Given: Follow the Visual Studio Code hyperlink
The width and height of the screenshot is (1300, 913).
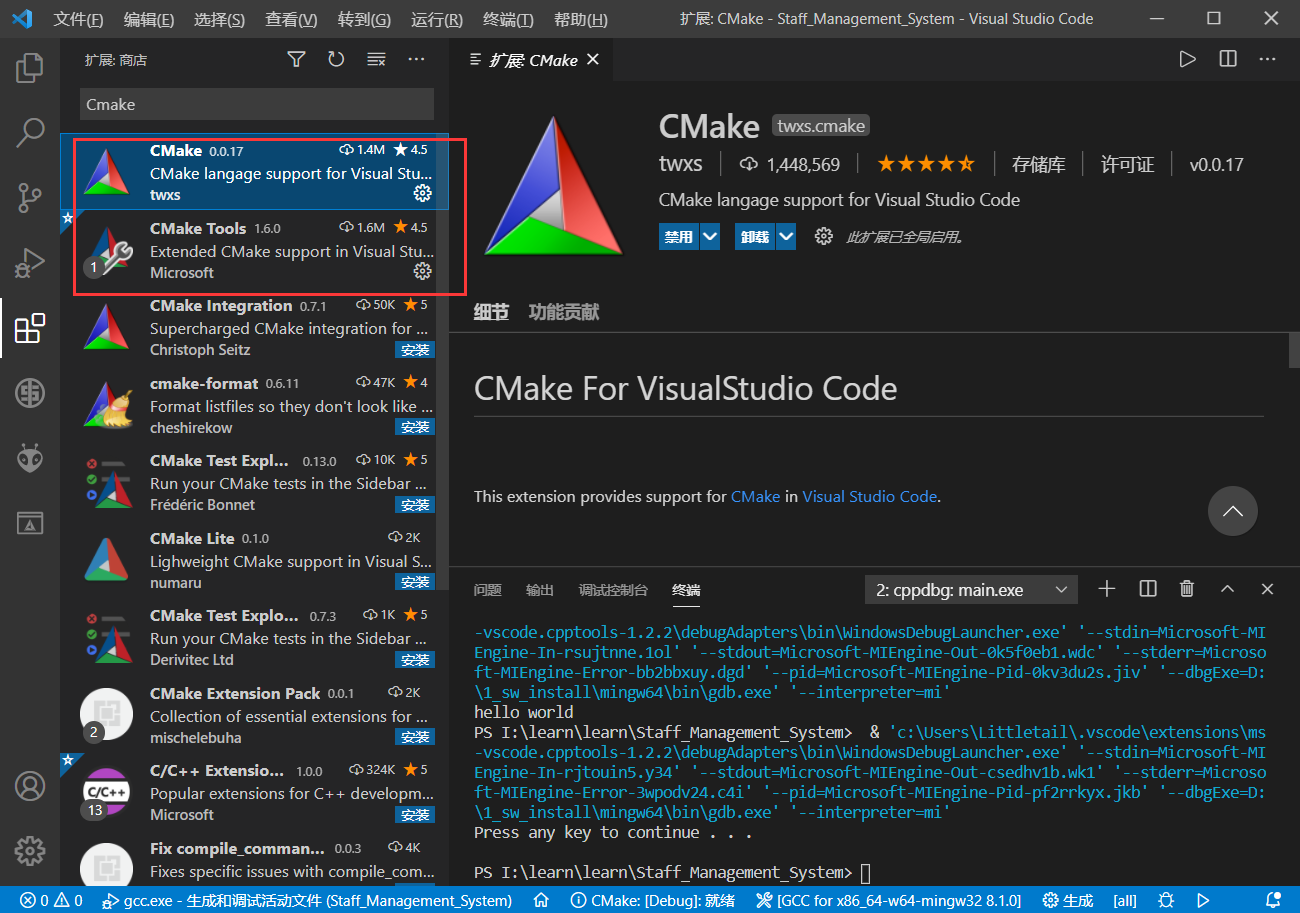Looking at the screenshot, I should [869, 496].
